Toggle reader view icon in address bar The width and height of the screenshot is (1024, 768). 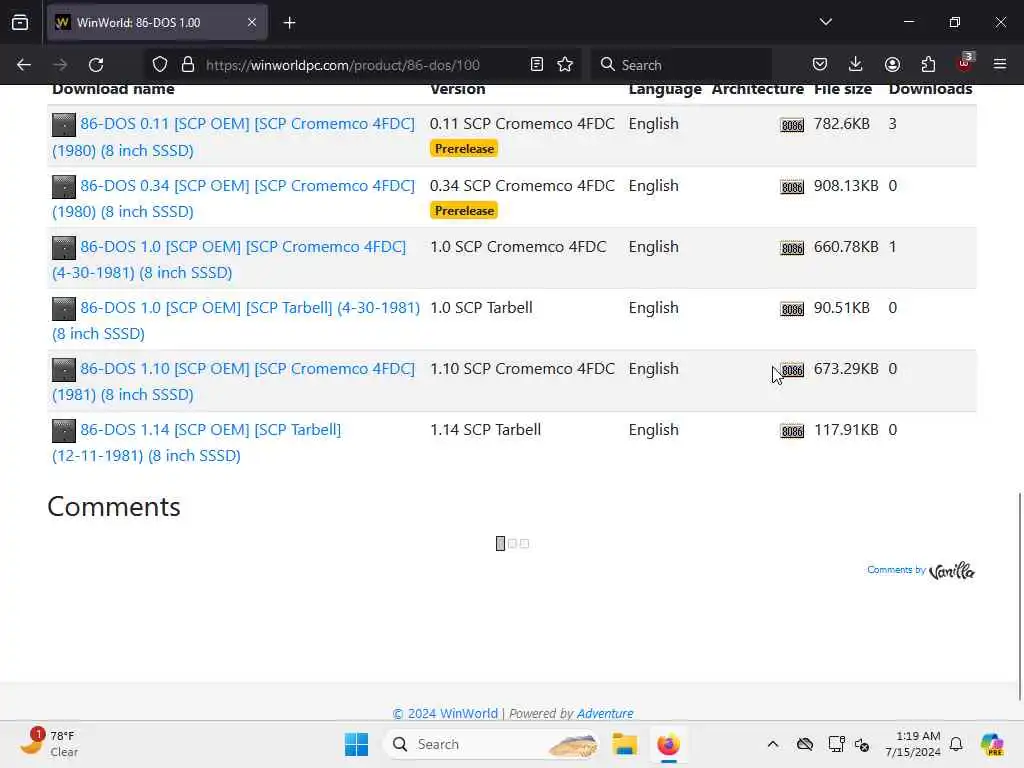(x=537, y=65)
